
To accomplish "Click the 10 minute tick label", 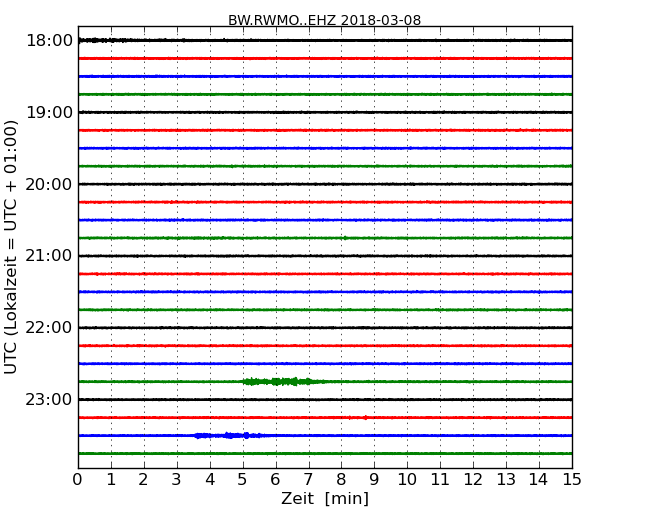I will (x=407, y=479).
